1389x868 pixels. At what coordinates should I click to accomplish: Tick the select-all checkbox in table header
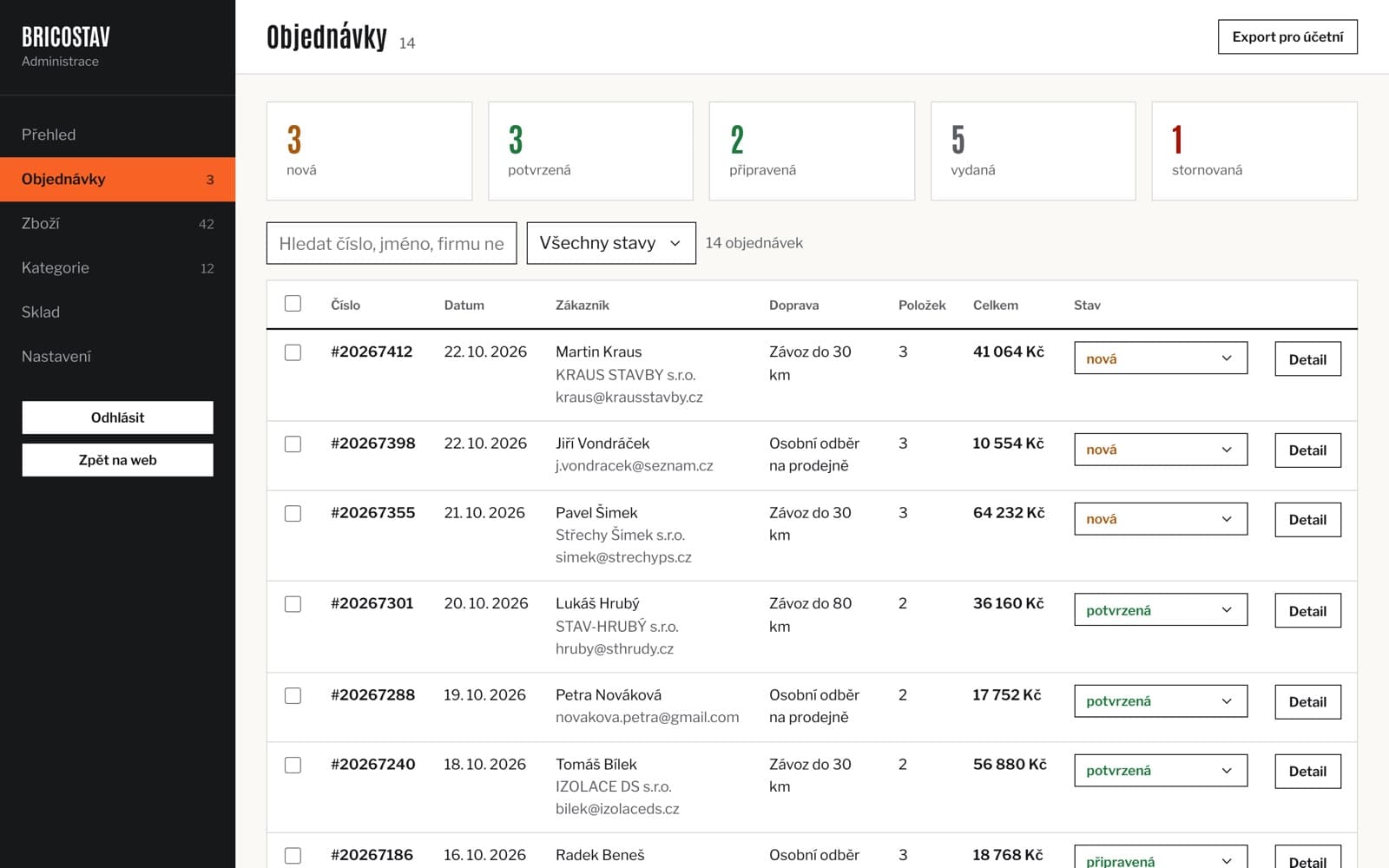point(293,304)
